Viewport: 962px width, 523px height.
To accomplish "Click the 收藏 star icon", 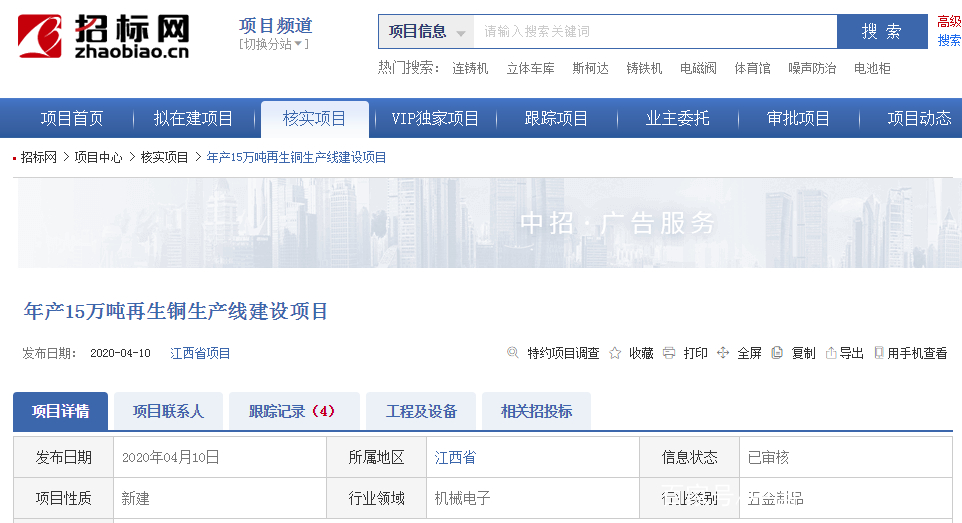I will coord(615,353).
